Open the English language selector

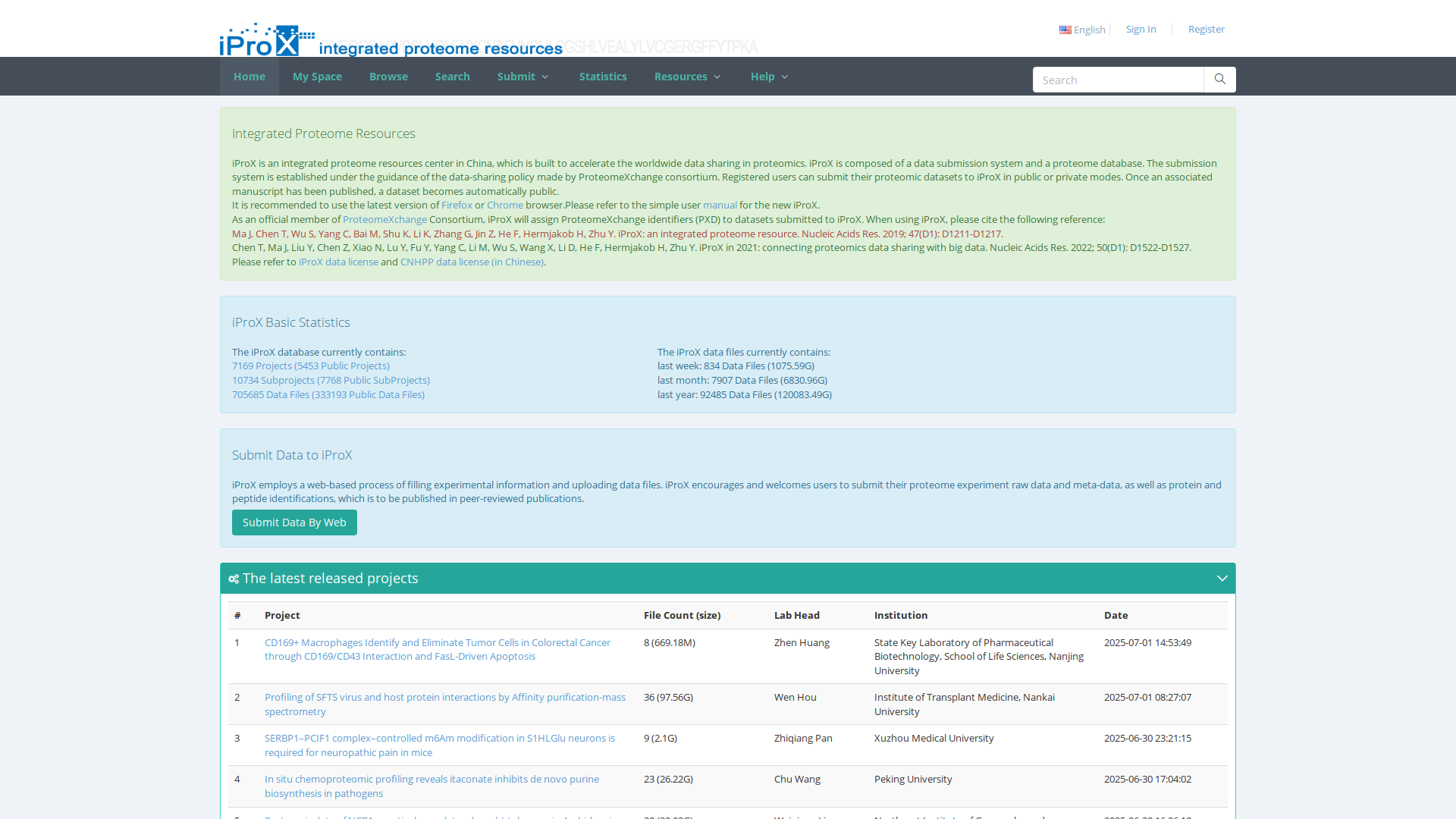pyautogui.click(x=1082, y=30)
